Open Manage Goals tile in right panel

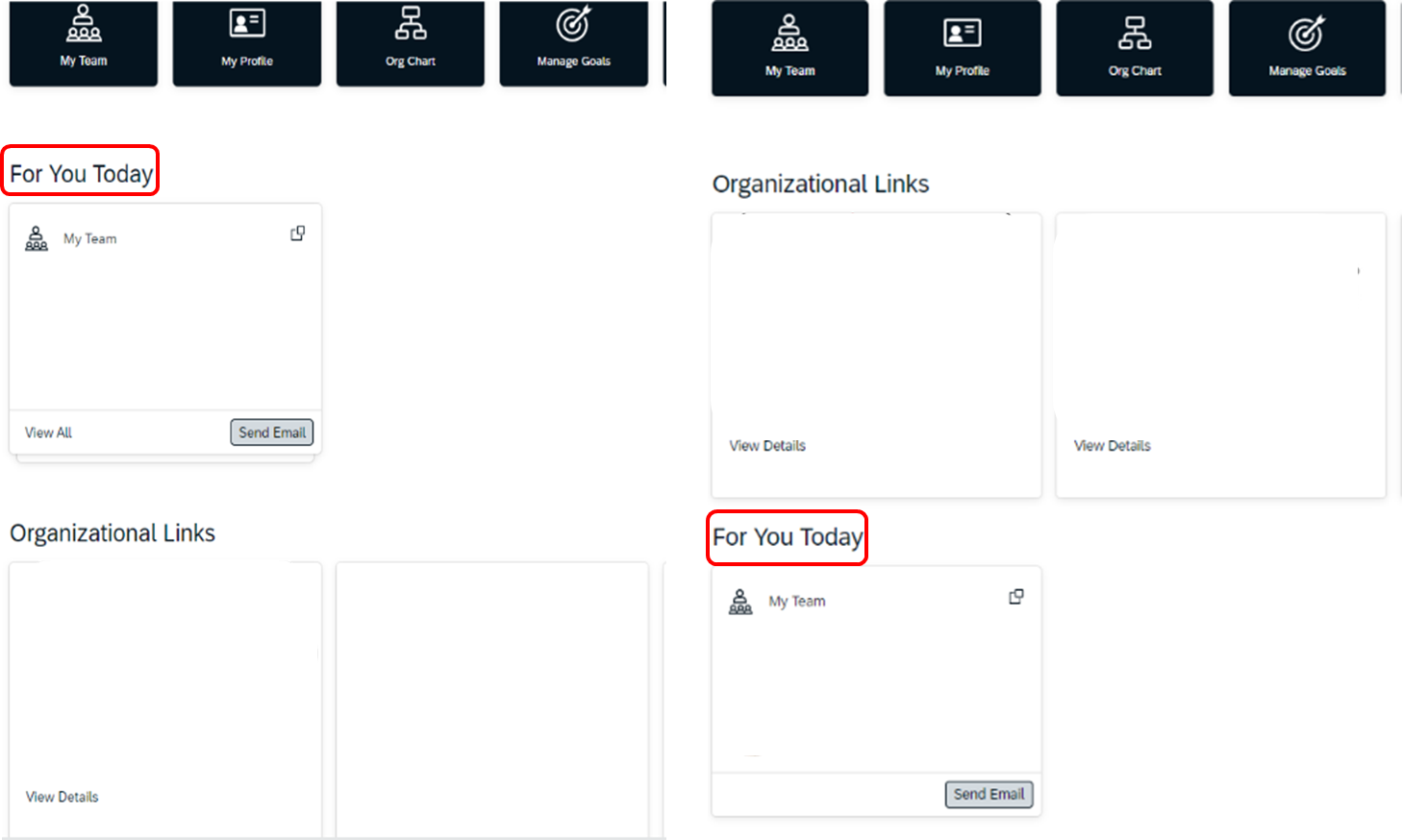(1307, 48)
